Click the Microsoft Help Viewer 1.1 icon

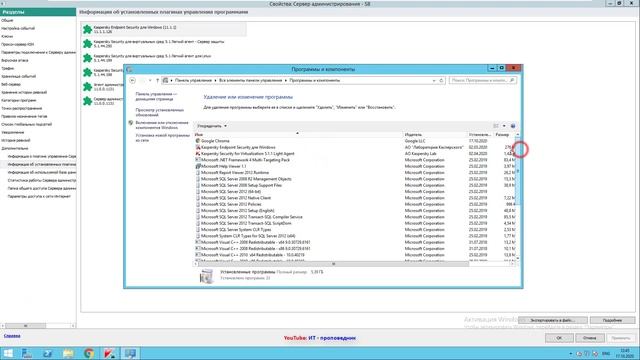click(x=198, y=166)
